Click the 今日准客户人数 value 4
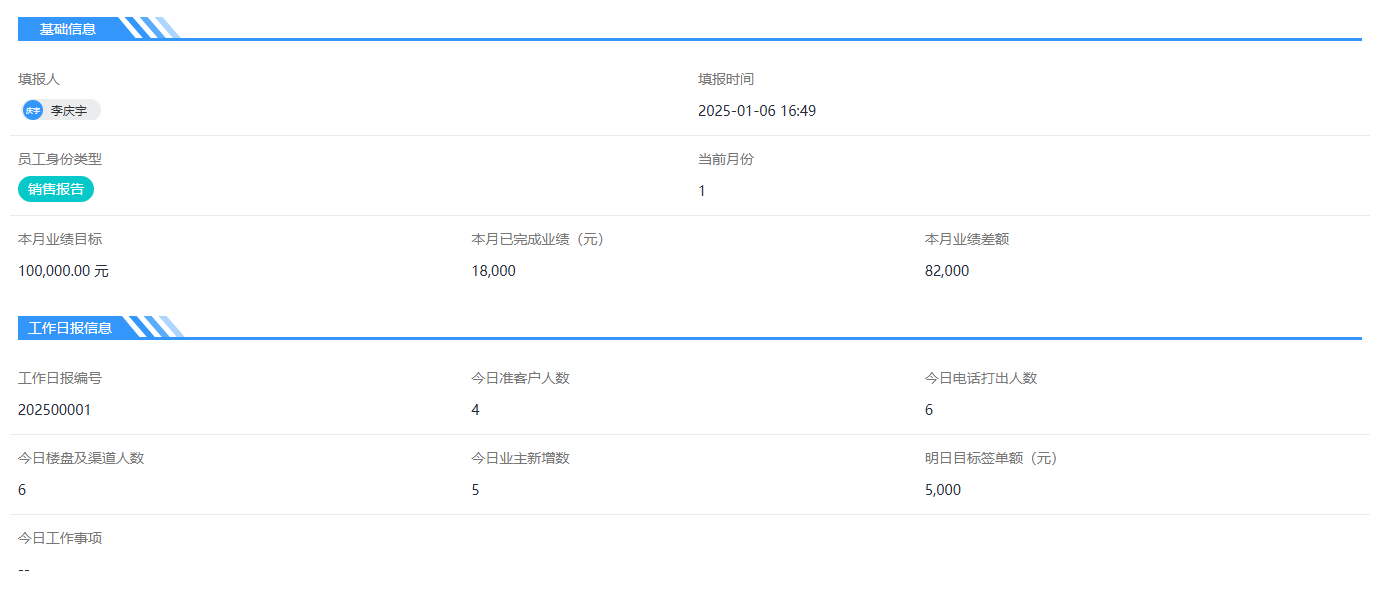 click(x=475, y=410)
